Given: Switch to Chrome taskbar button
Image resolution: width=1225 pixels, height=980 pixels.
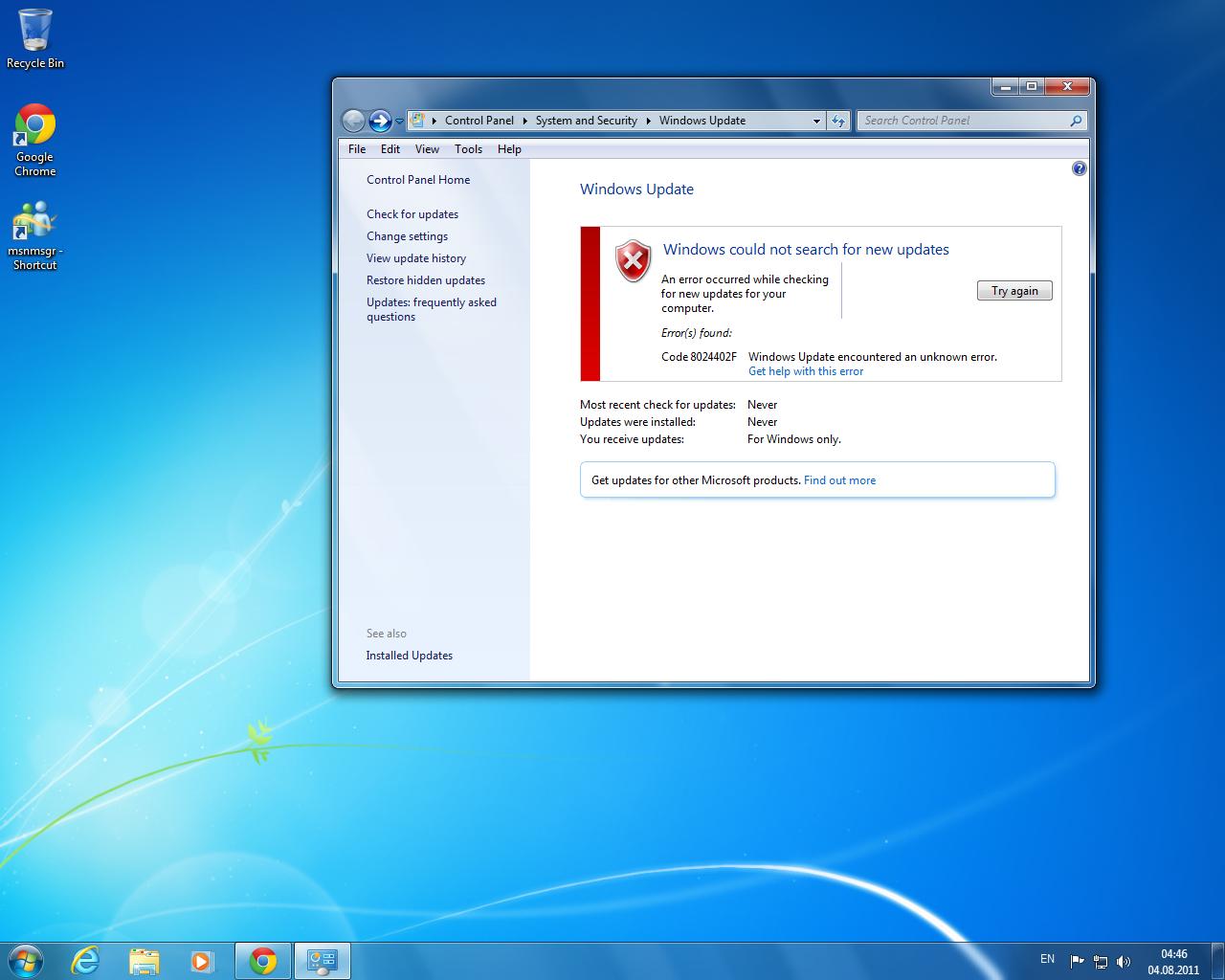Looking at the screenshot, I should coord(263,961).
